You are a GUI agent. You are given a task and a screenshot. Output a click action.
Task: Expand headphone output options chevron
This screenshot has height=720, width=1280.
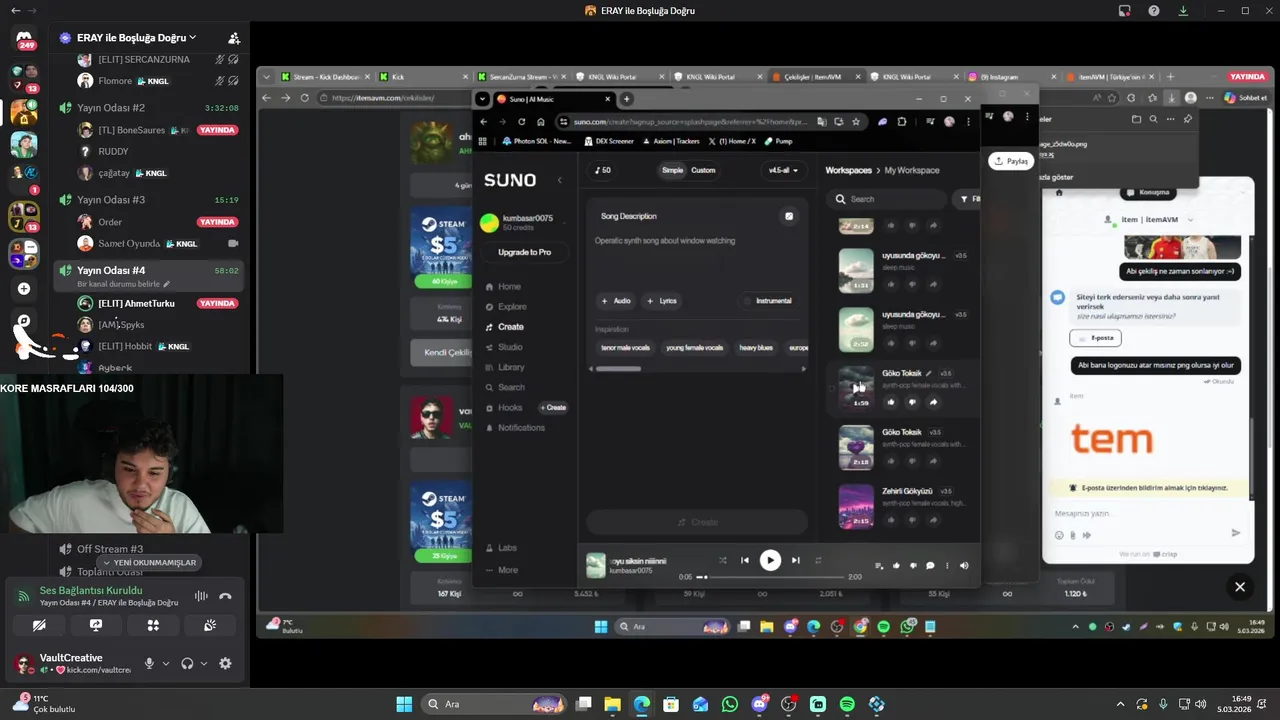click(204, 663)
